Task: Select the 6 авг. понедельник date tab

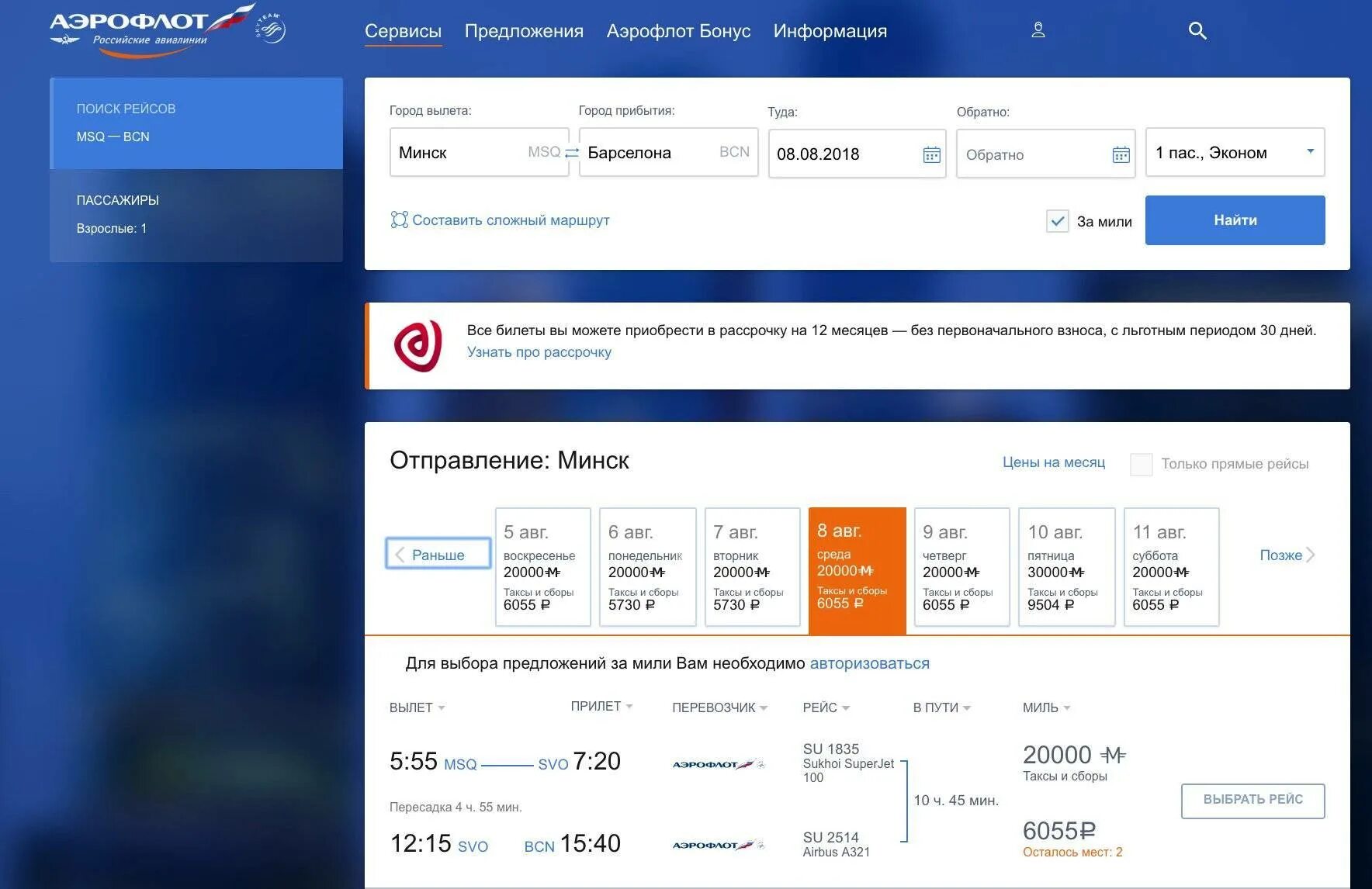Action: (647, 567)
